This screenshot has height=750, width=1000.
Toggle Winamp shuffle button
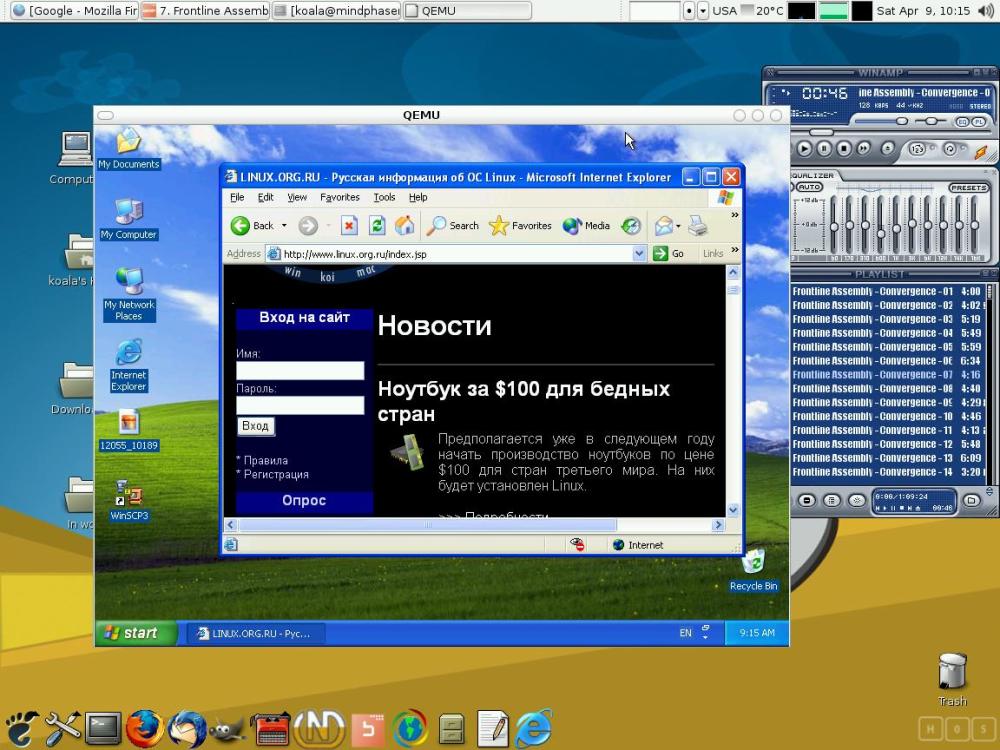click(917, 149)
